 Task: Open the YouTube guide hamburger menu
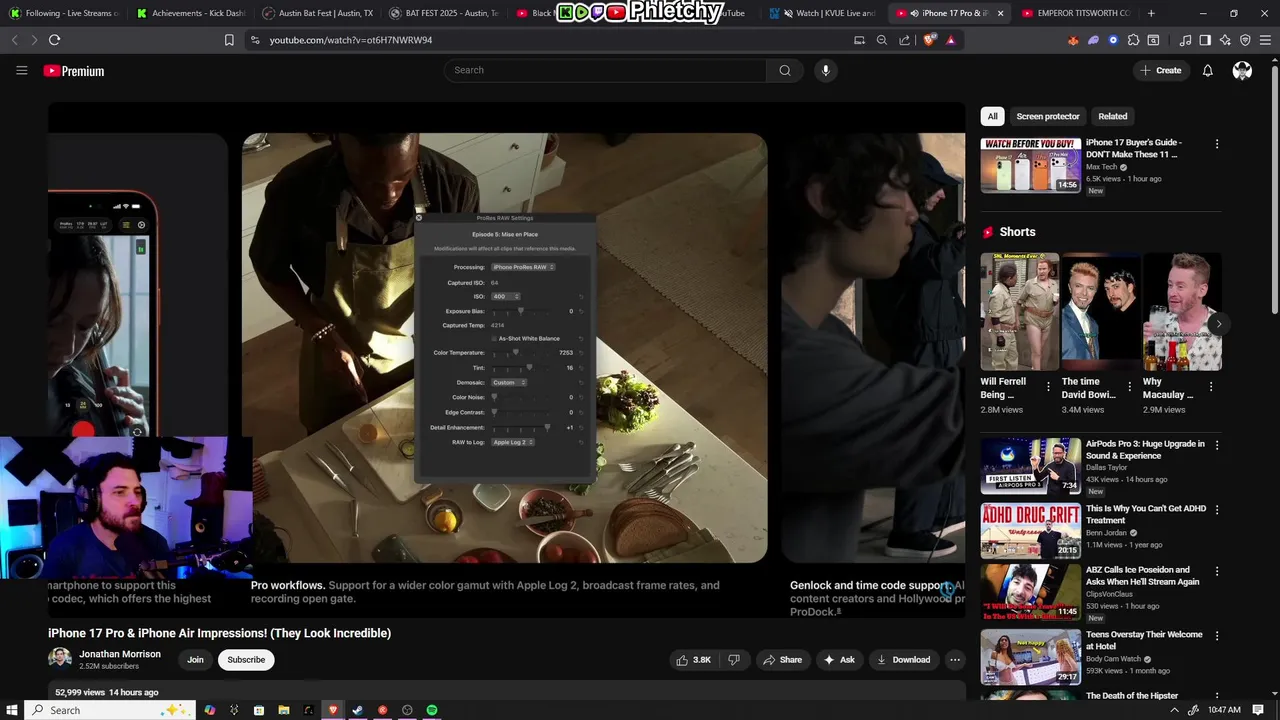pyautogui.click(x=21, y=70)
